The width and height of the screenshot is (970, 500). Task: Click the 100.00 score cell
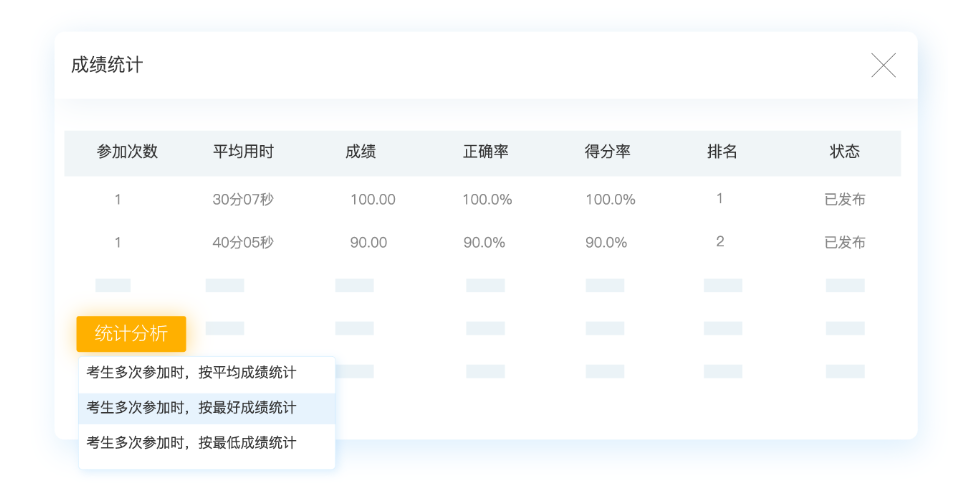372,199
